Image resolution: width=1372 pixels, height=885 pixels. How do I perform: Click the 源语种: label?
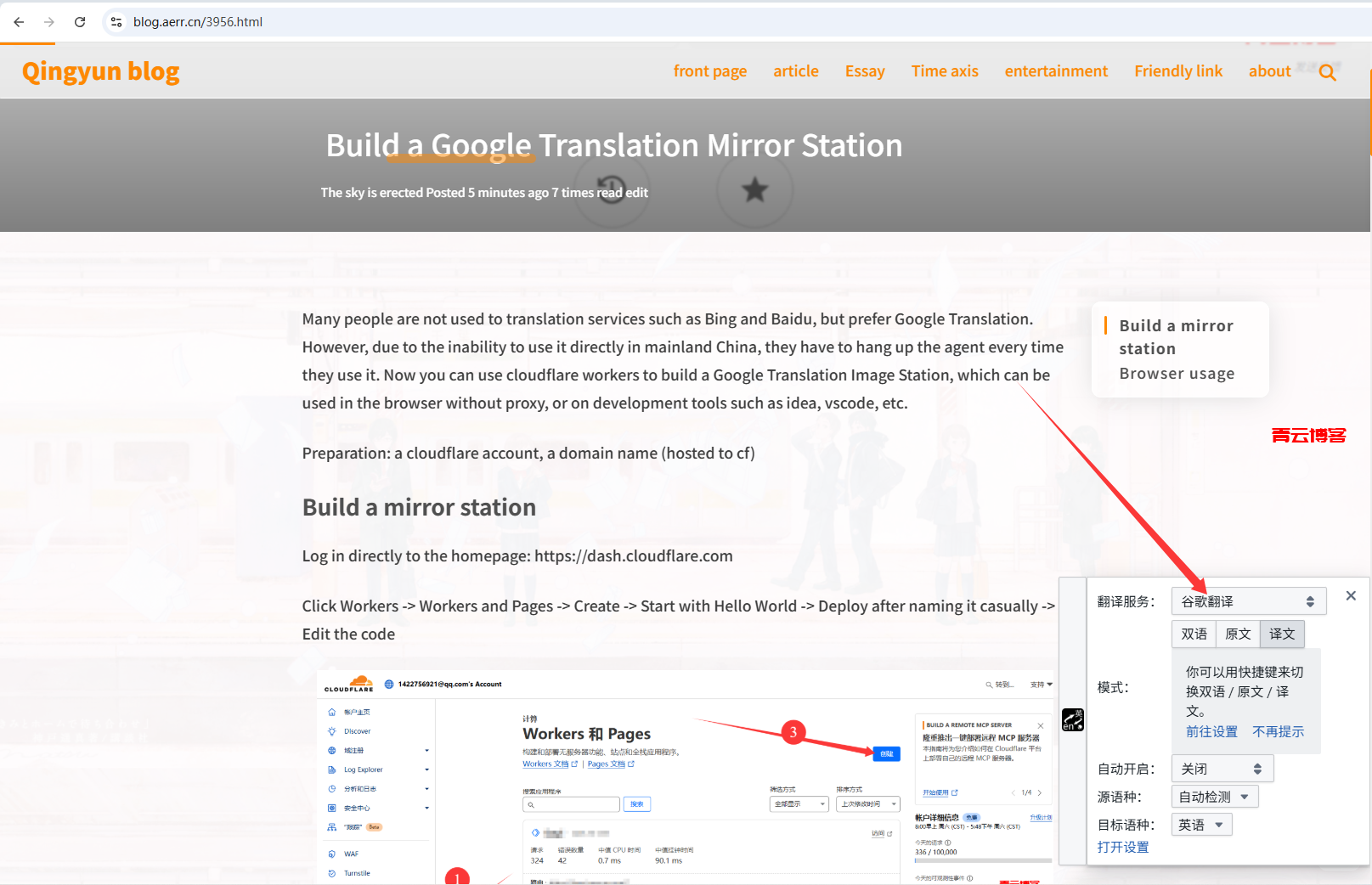point(1119,798)
